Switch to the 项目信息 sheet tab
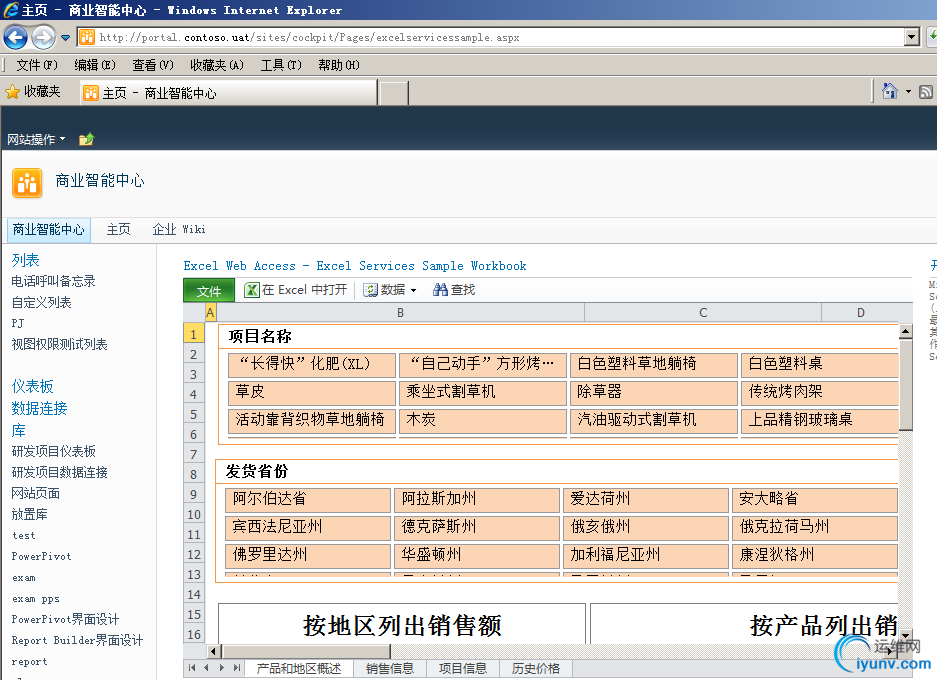937x680 pixels. [x=463, y=669]
